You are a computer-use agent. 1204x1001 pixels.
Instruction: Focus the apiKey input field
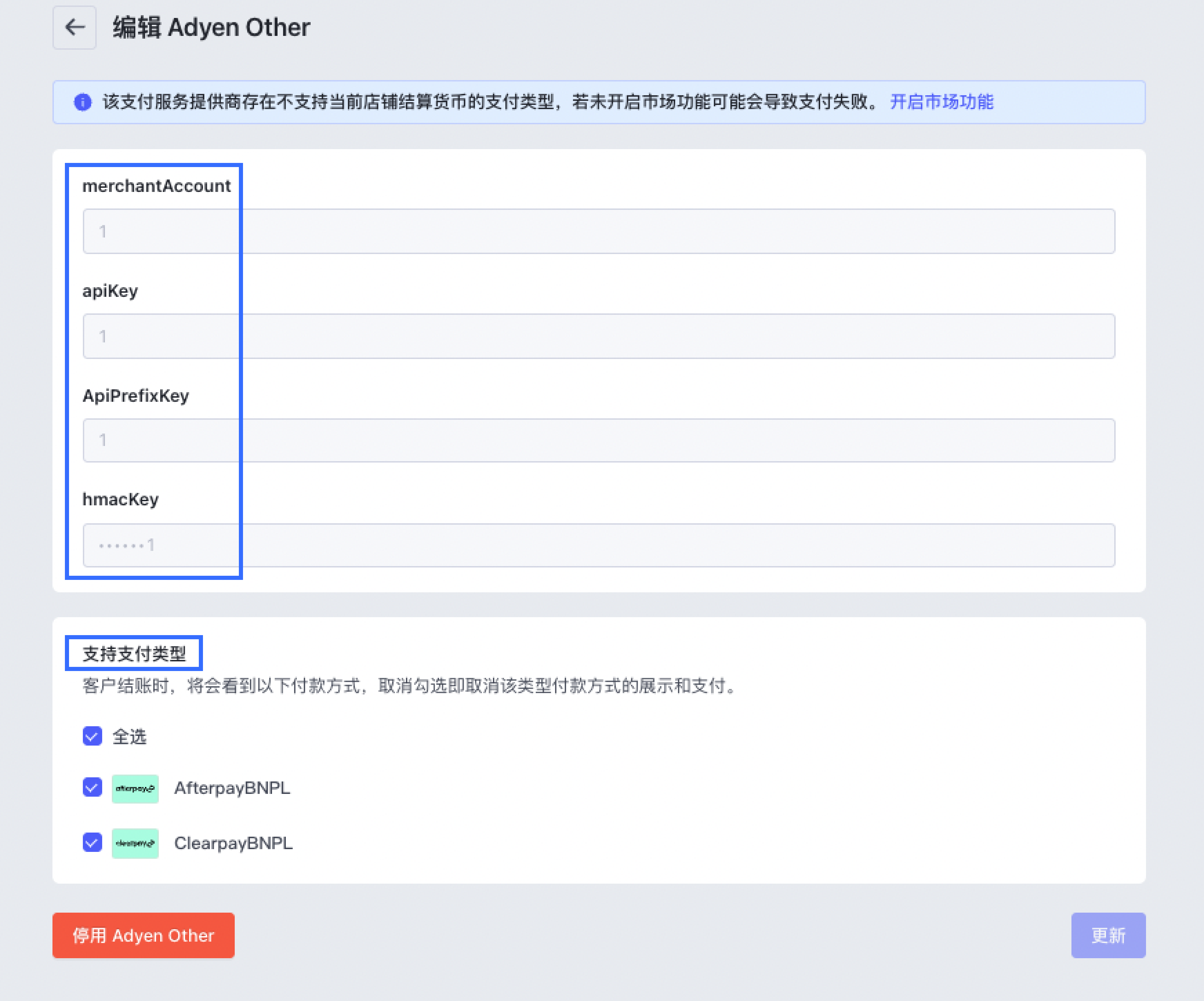[599, 336]
